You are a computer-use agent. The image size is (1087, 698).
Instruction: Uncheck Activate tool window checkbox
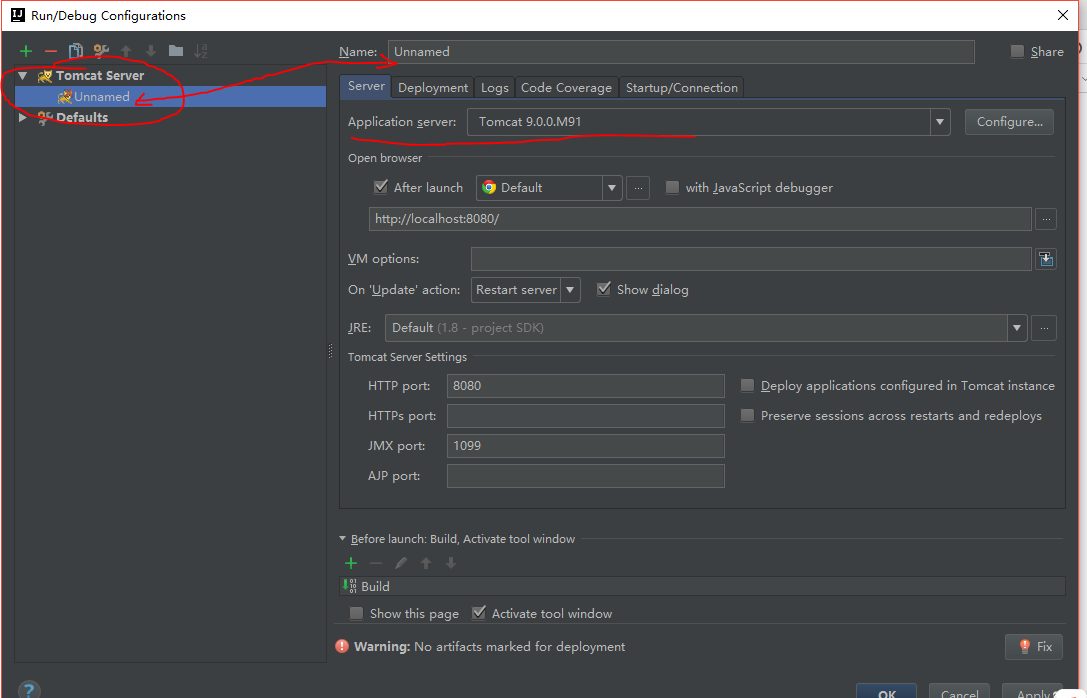[x=478, y=613]
